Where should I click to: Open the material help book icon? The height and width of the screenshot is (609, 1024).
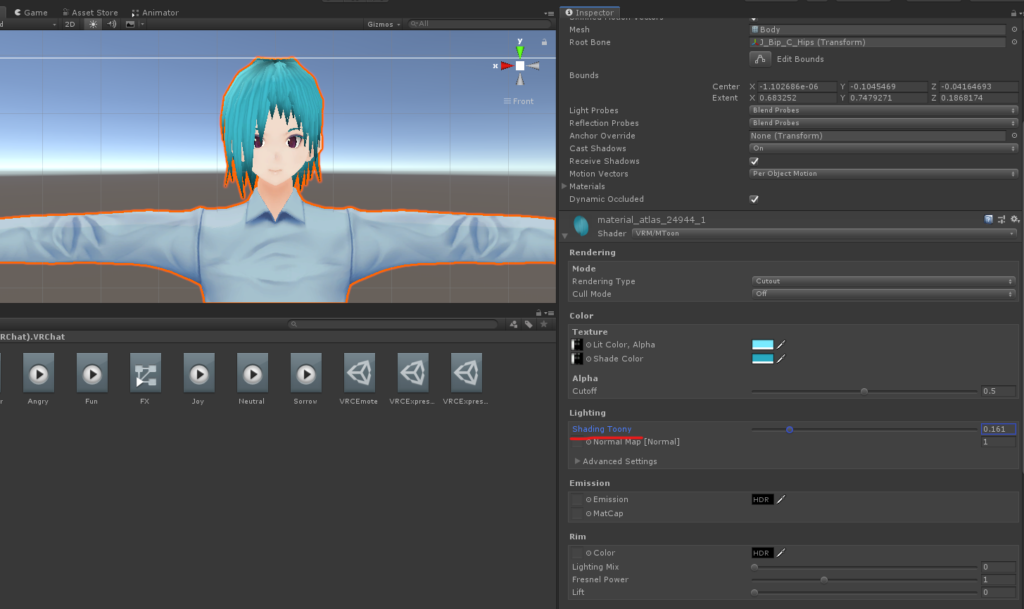pos(989,219)
